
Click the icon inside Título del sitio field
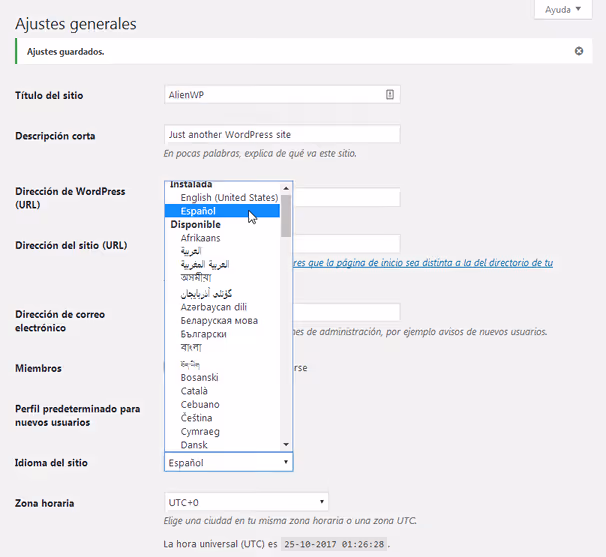coord(390,94)
